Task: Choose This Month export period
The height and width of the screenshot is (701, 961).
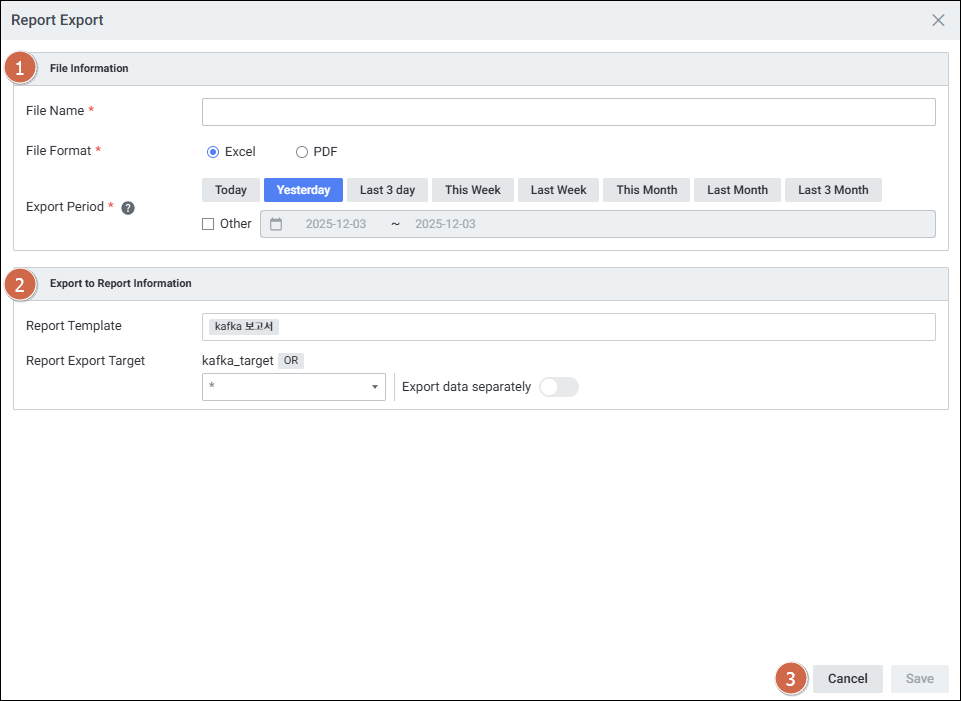Action: (646, 190)
